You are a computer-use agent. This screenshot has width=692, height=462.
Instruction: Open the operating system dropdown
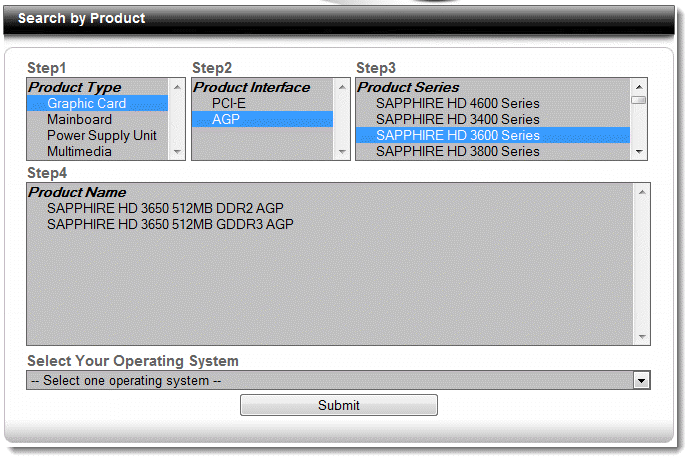tap(338, 380)
